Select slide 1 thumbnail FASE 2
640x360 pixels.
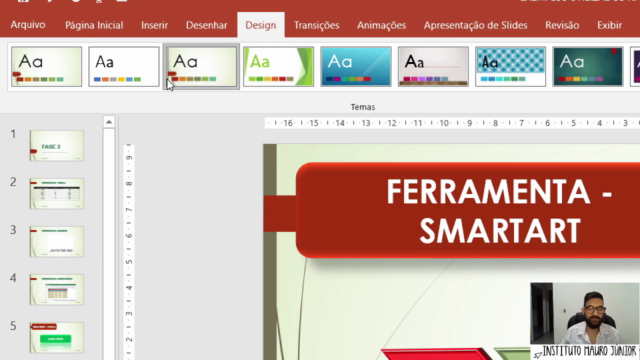tap(57, 146)
